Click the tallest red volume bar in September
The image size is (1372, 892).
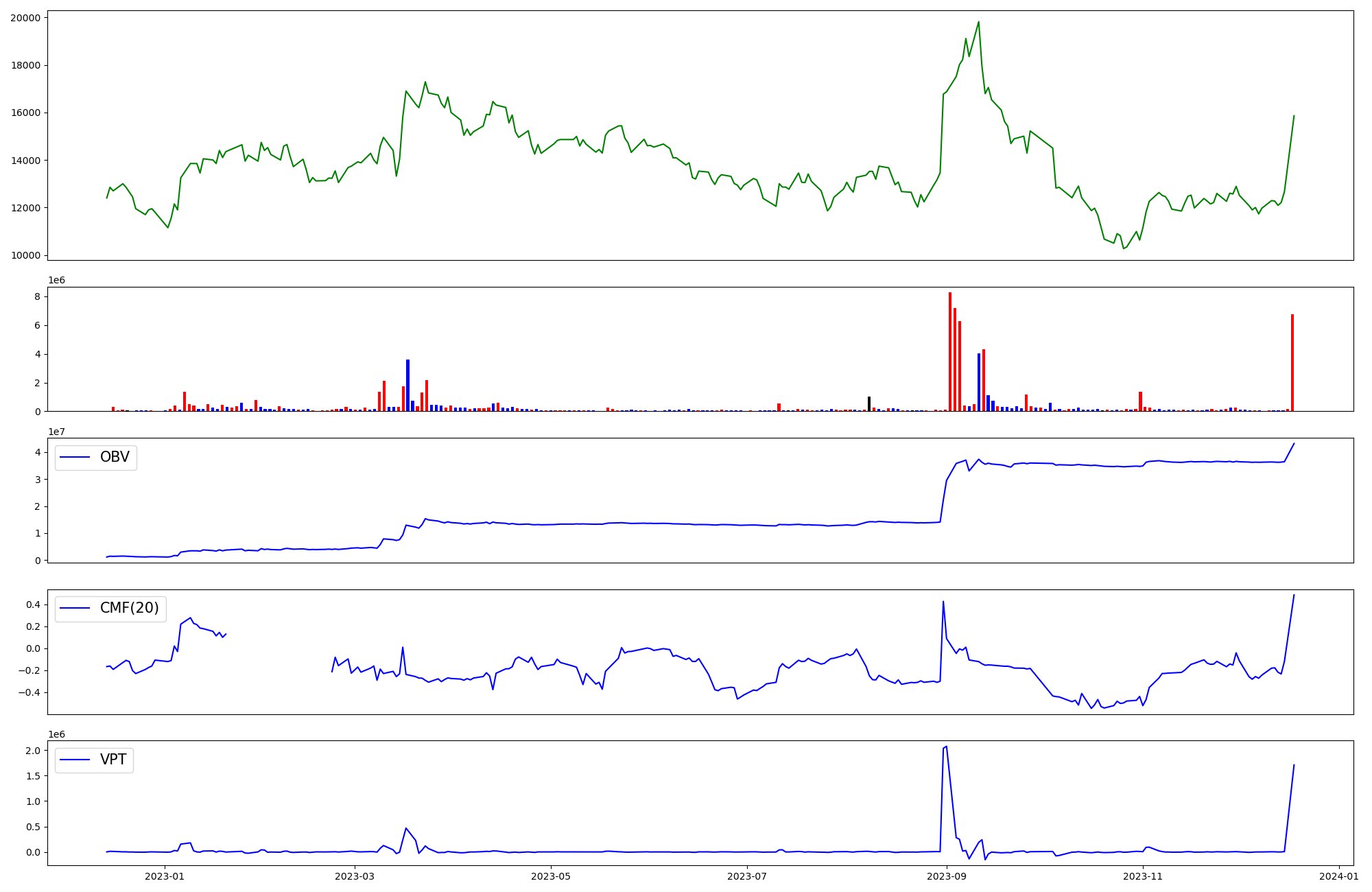(950, 351)
